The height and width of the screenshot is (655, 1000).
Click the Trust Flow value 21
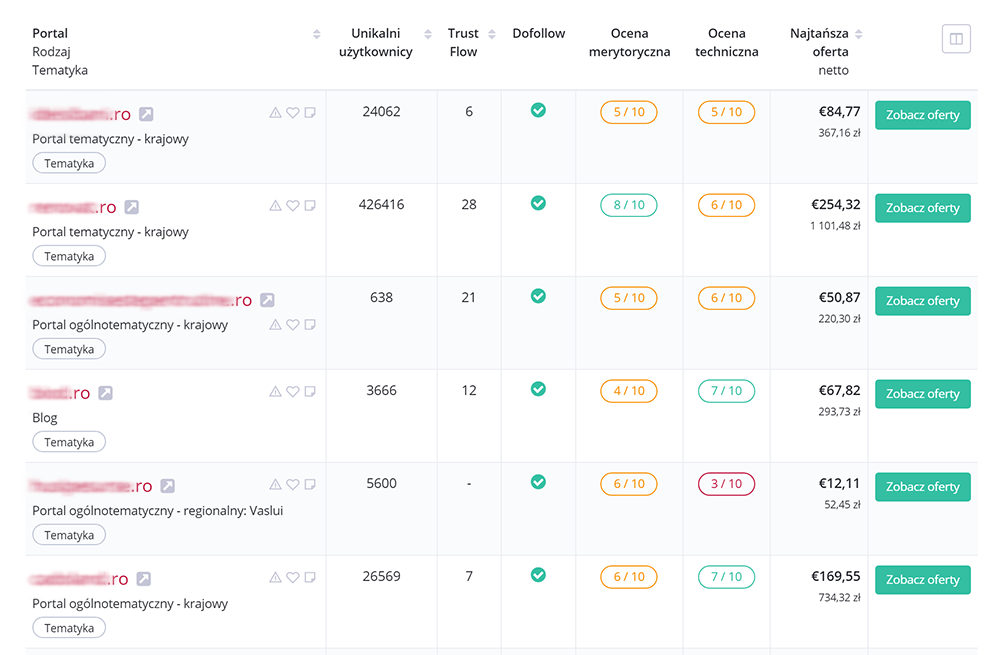pos(469,297)
